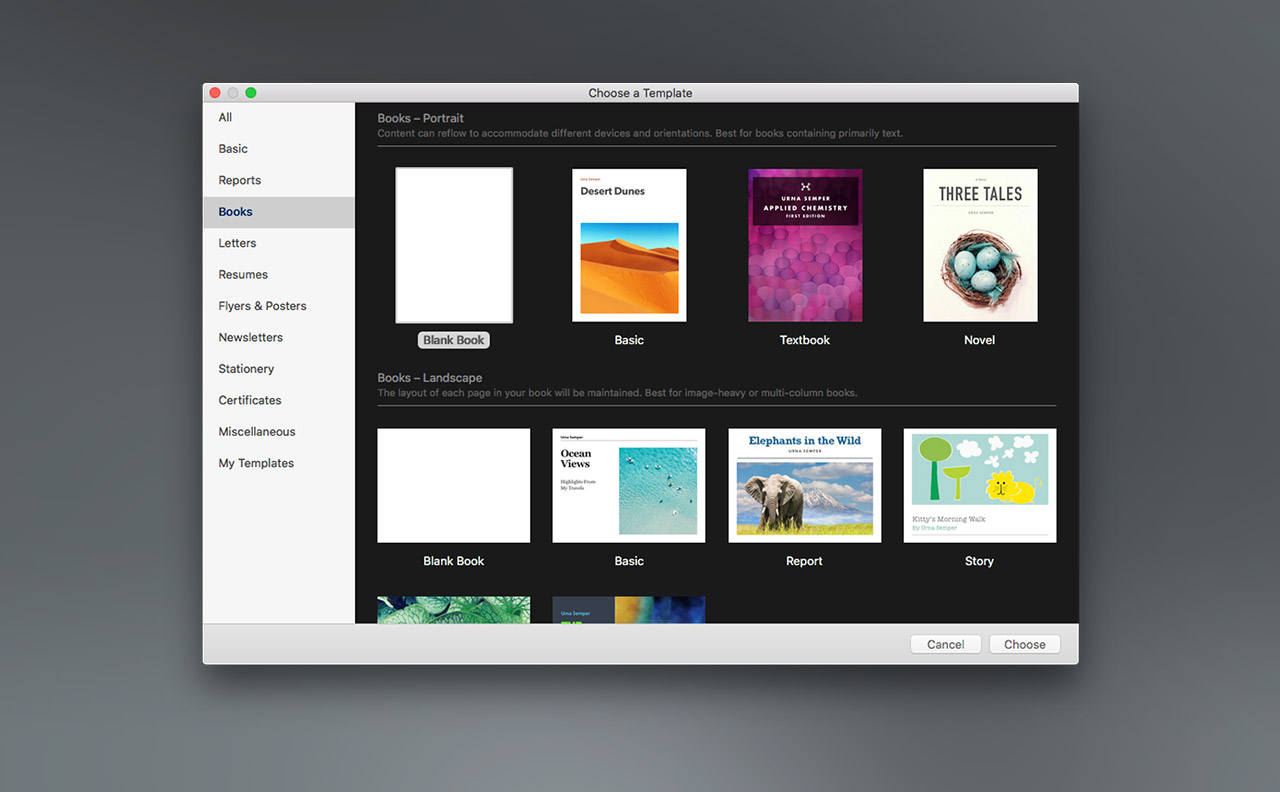Show All templates in sidebar
Image resolution: width=1280 pixels, height=792 pixels.
[226, 117]
